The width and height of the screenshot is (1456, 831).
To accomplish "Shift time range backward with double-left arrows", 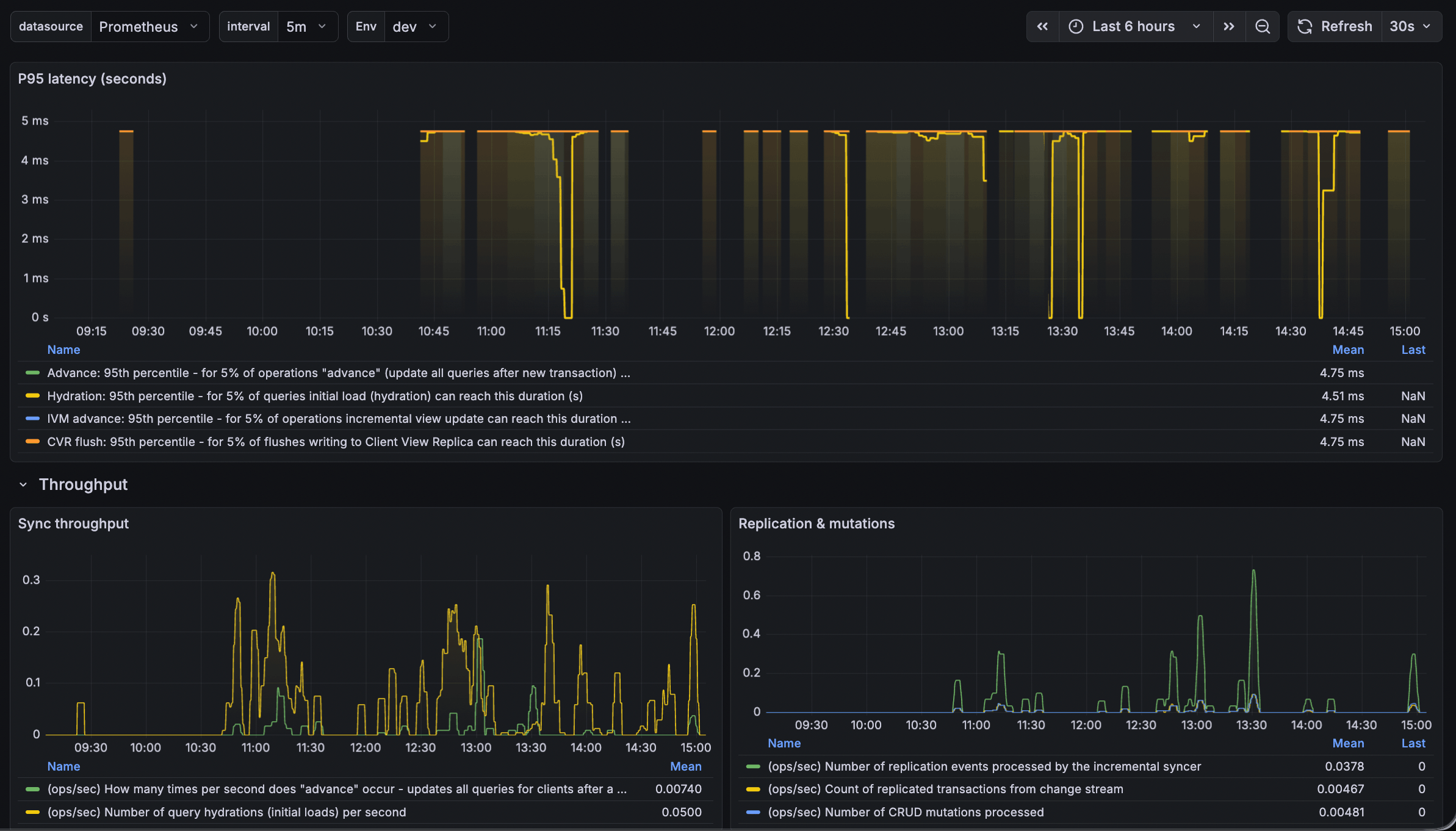I will coord(1042,26).
